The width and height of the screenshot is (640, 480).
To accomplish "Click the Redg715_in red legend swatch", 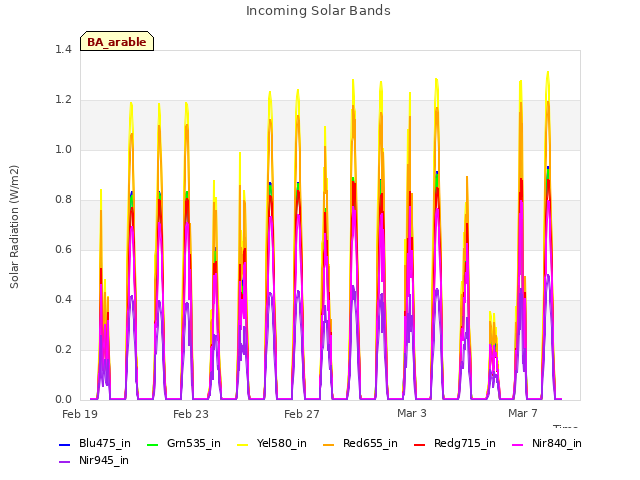I will pos(420,444).
